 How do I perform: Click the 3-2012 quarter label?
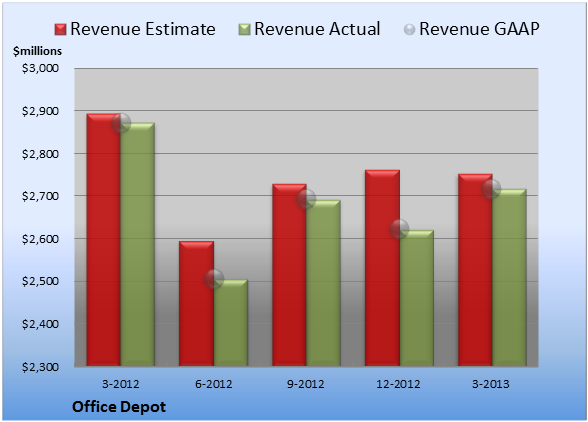pyautogui.click(x=121, y=384)
